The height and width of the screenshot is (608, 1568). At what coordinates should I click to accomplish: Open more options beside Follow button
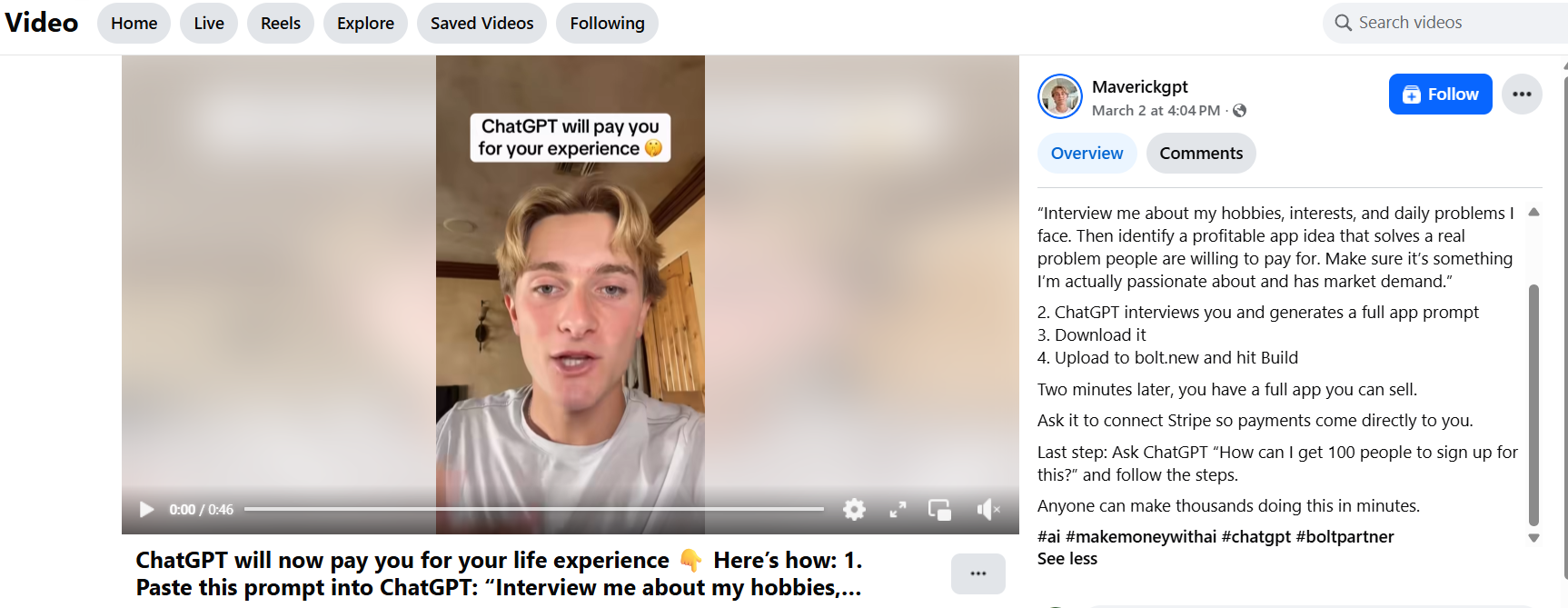pyautogui.click(x=1522, y=95)
